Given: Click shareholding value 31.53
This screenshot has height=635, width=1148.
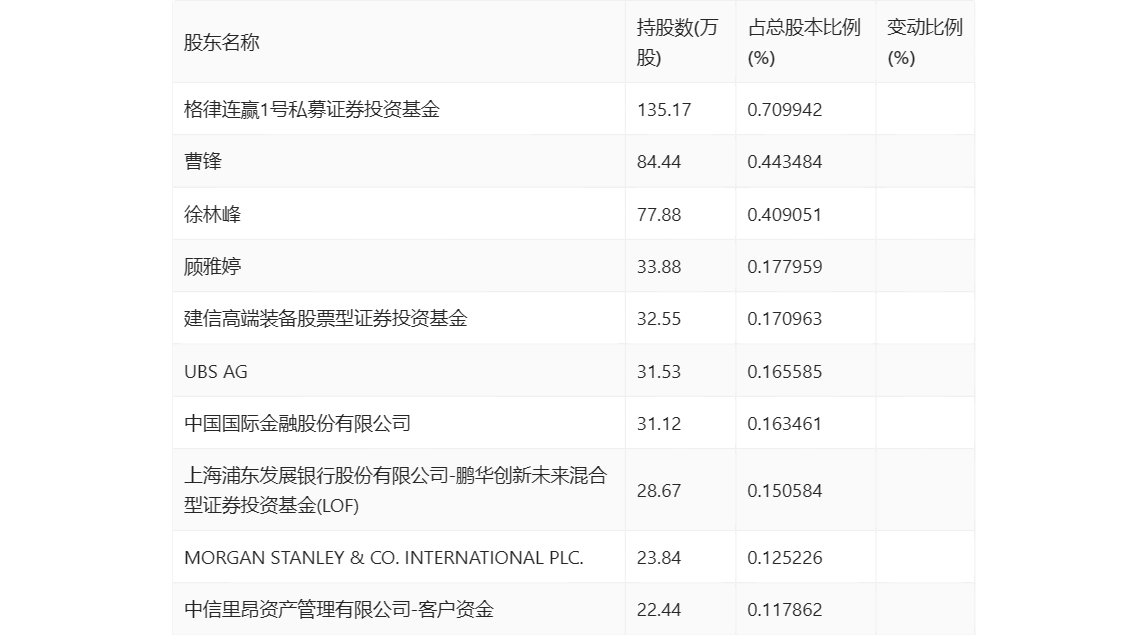Looking at the screenshot, I should [659, 371].
